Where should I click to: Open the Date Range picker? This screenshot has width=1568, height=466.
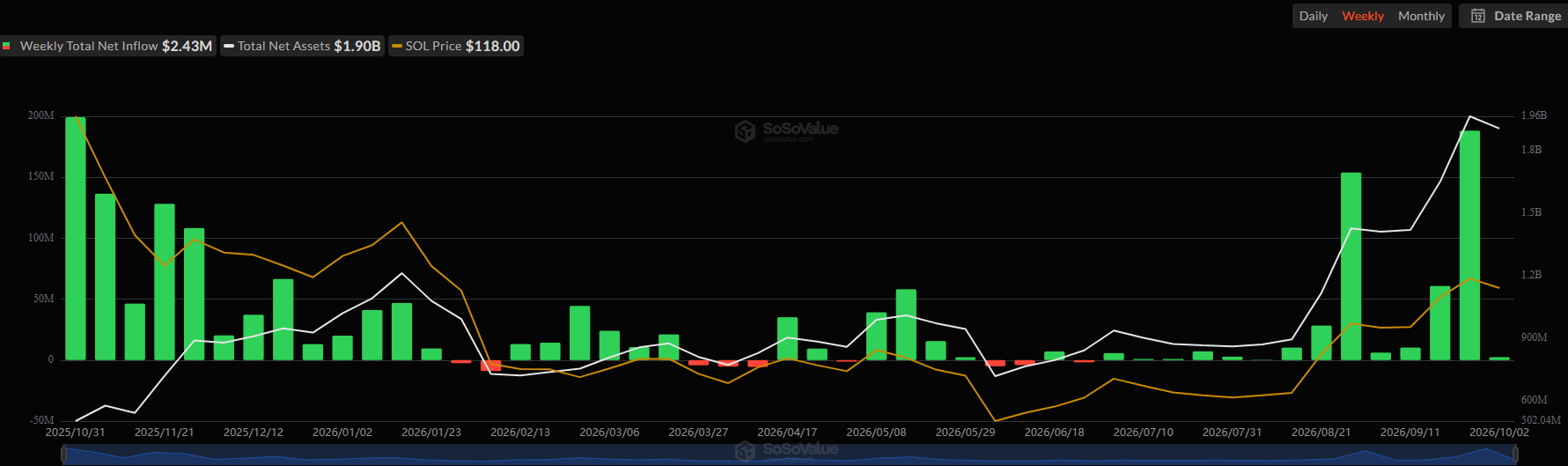[x=1516, y=16]
